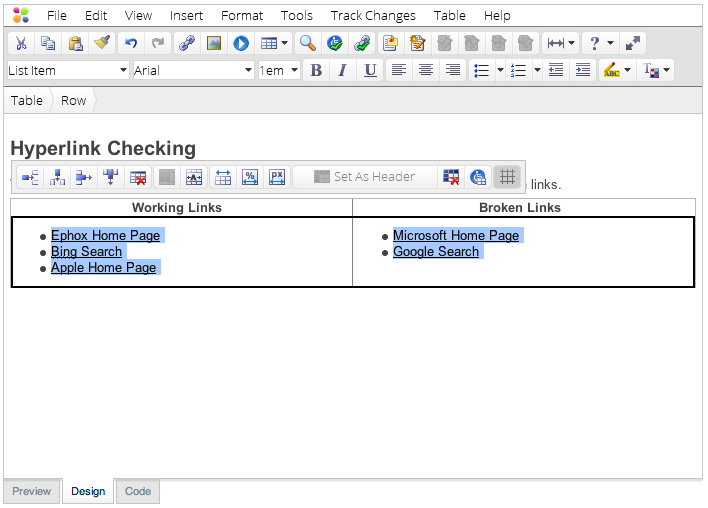Select the format painter brush icon
The image size is (708, 508).
tap(102, 43)
